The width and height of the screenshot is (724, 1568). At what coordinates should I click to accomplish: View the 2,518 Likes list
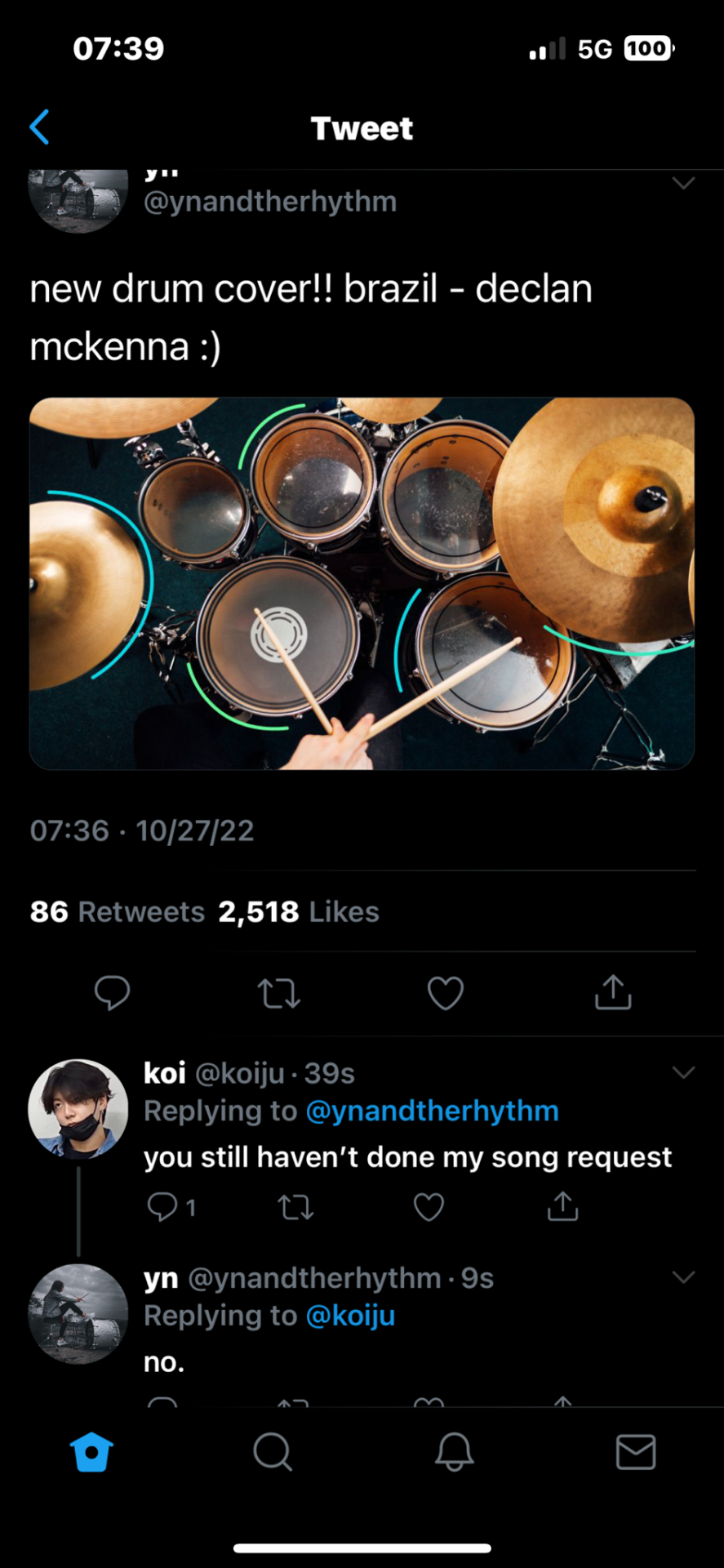(x=299, y=911)
